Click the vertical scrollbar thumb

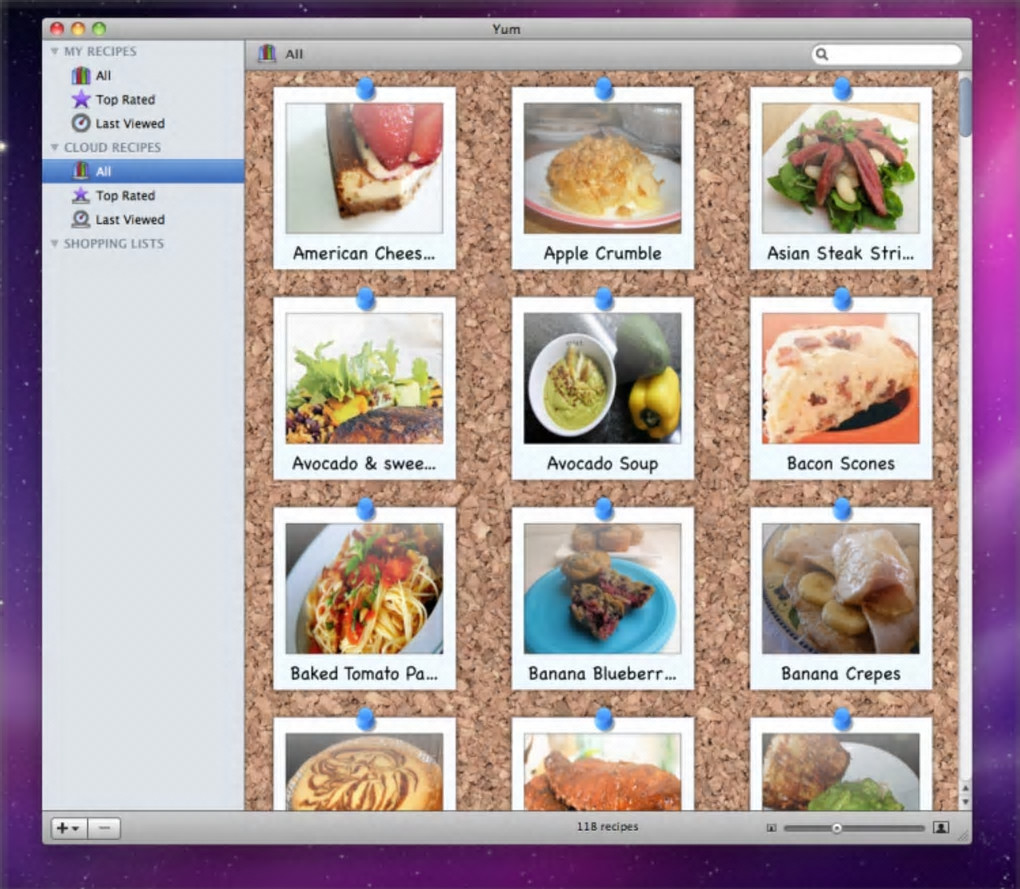(965, 106)
